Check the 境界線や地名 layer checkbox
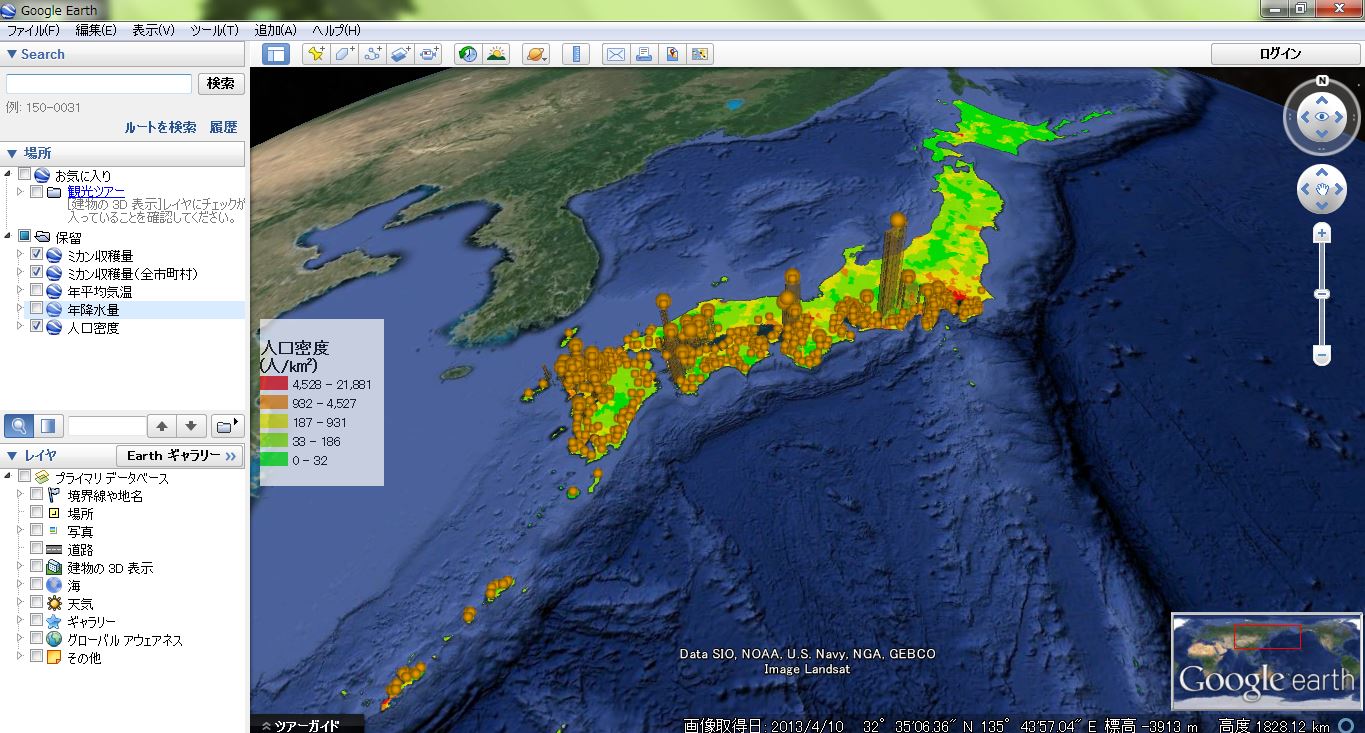The image size is (1365, 733). [x=37, y=495]
